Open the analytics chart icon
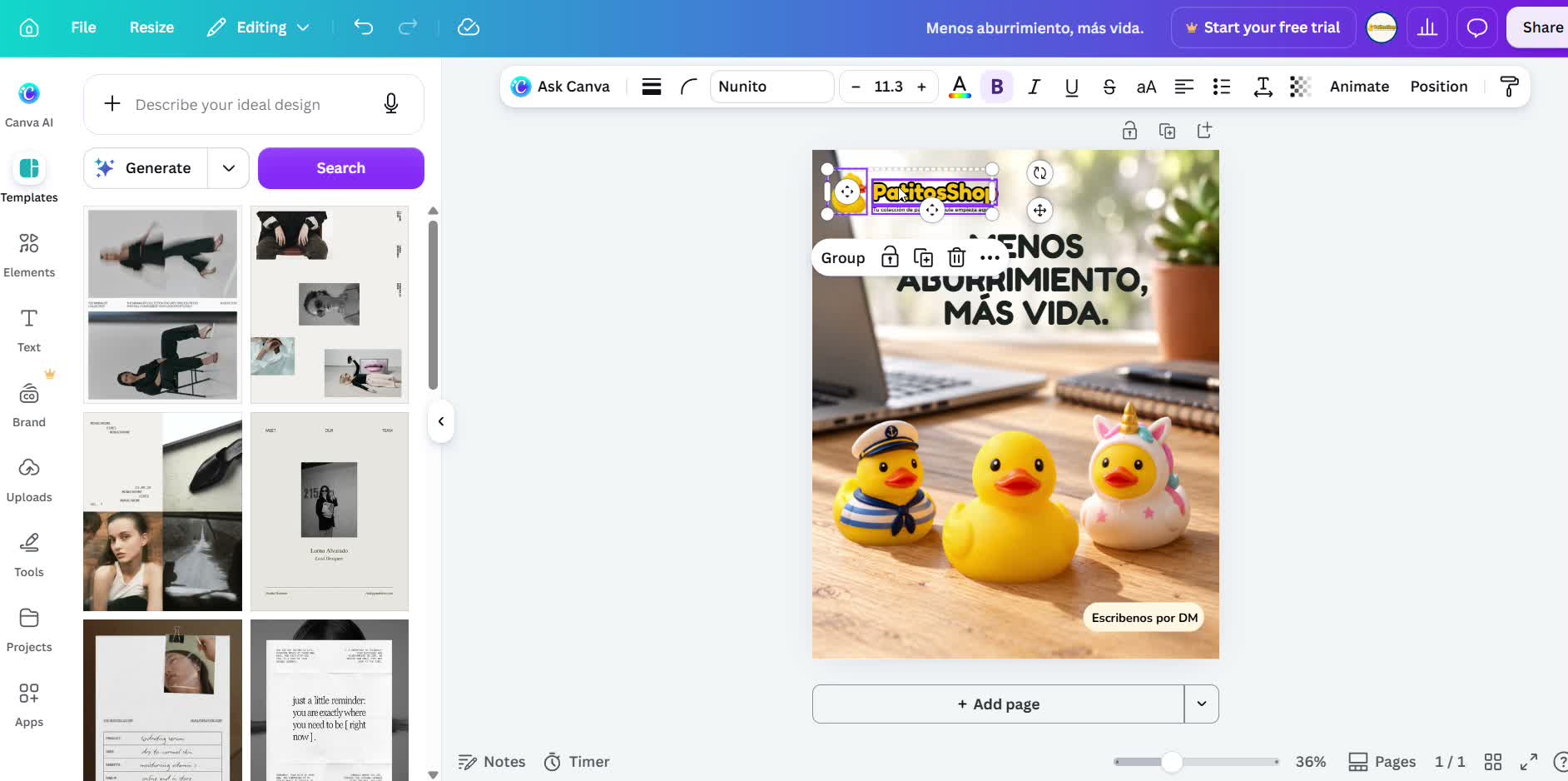Screen dimensions: 1568x781 1427,27
